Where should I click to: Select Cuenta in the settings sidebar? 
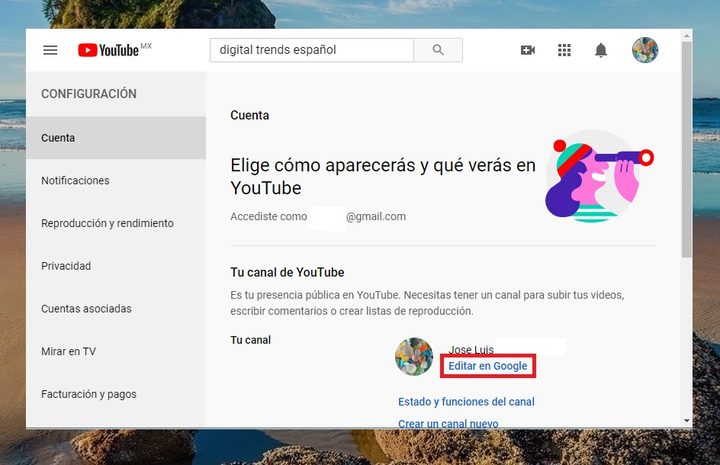[116, 138]
